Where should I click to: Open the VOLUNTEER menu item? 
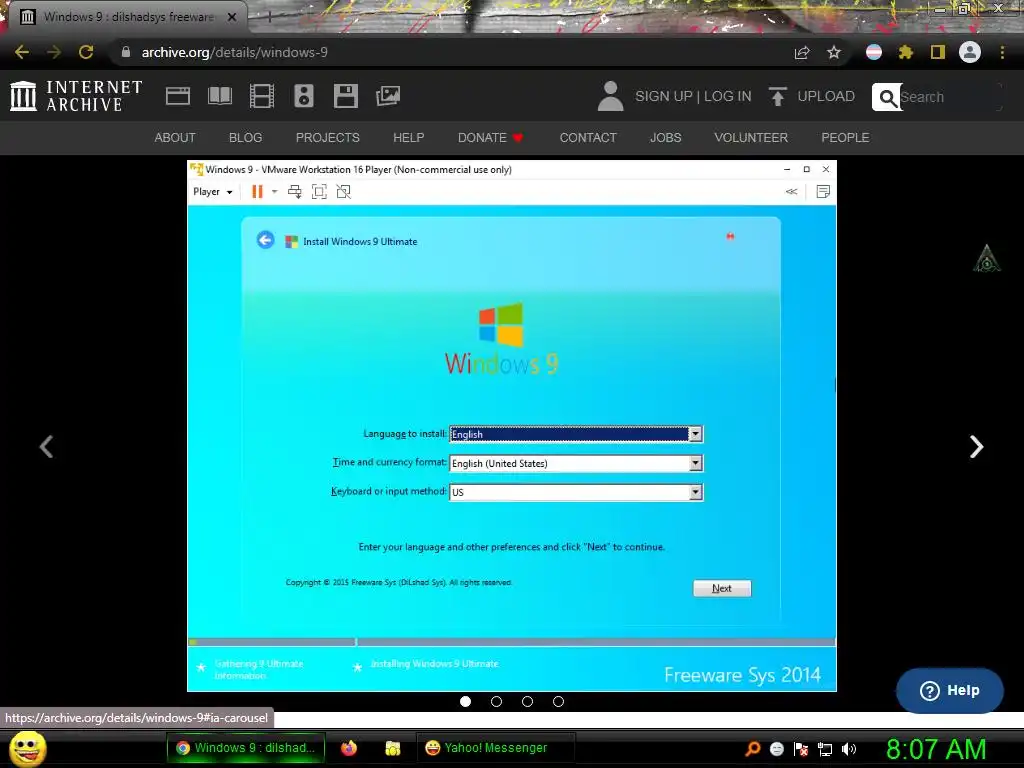tap(751, 138)
